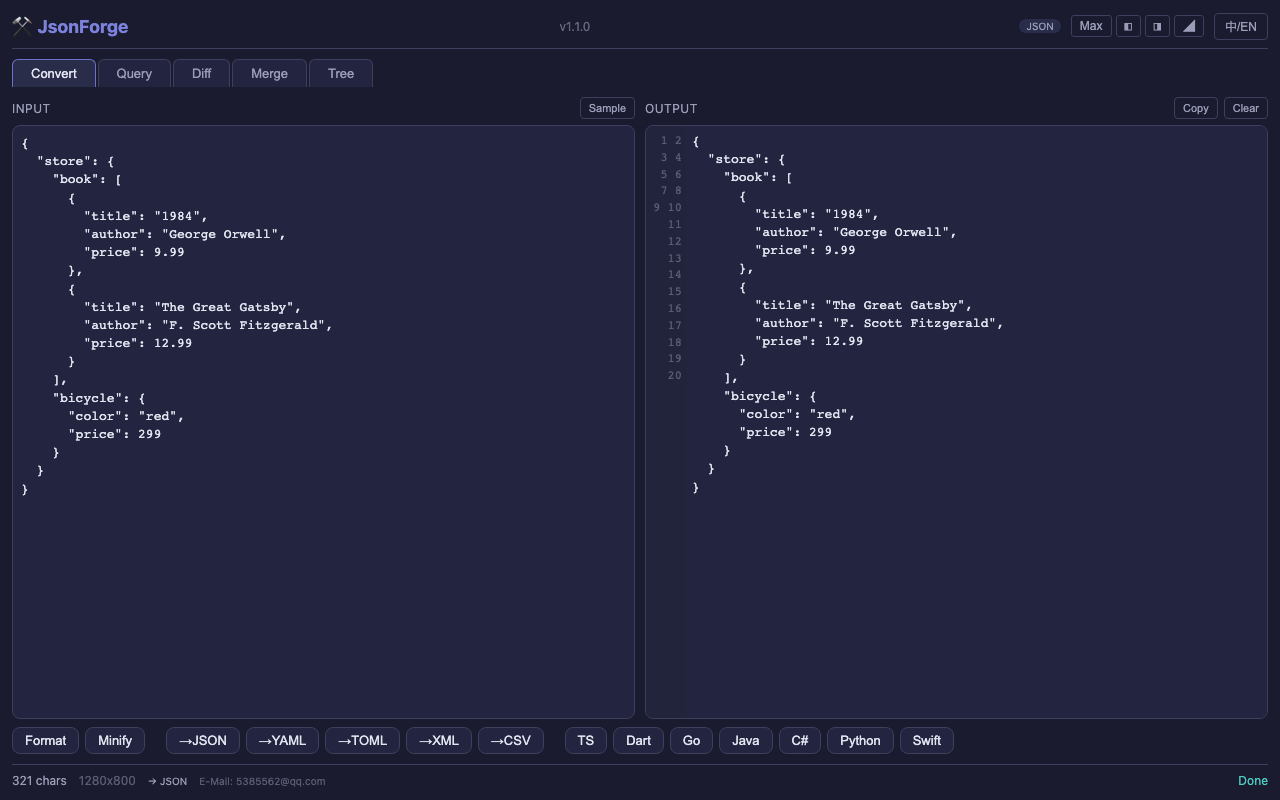Open the Tree tab

coord(341,73)
